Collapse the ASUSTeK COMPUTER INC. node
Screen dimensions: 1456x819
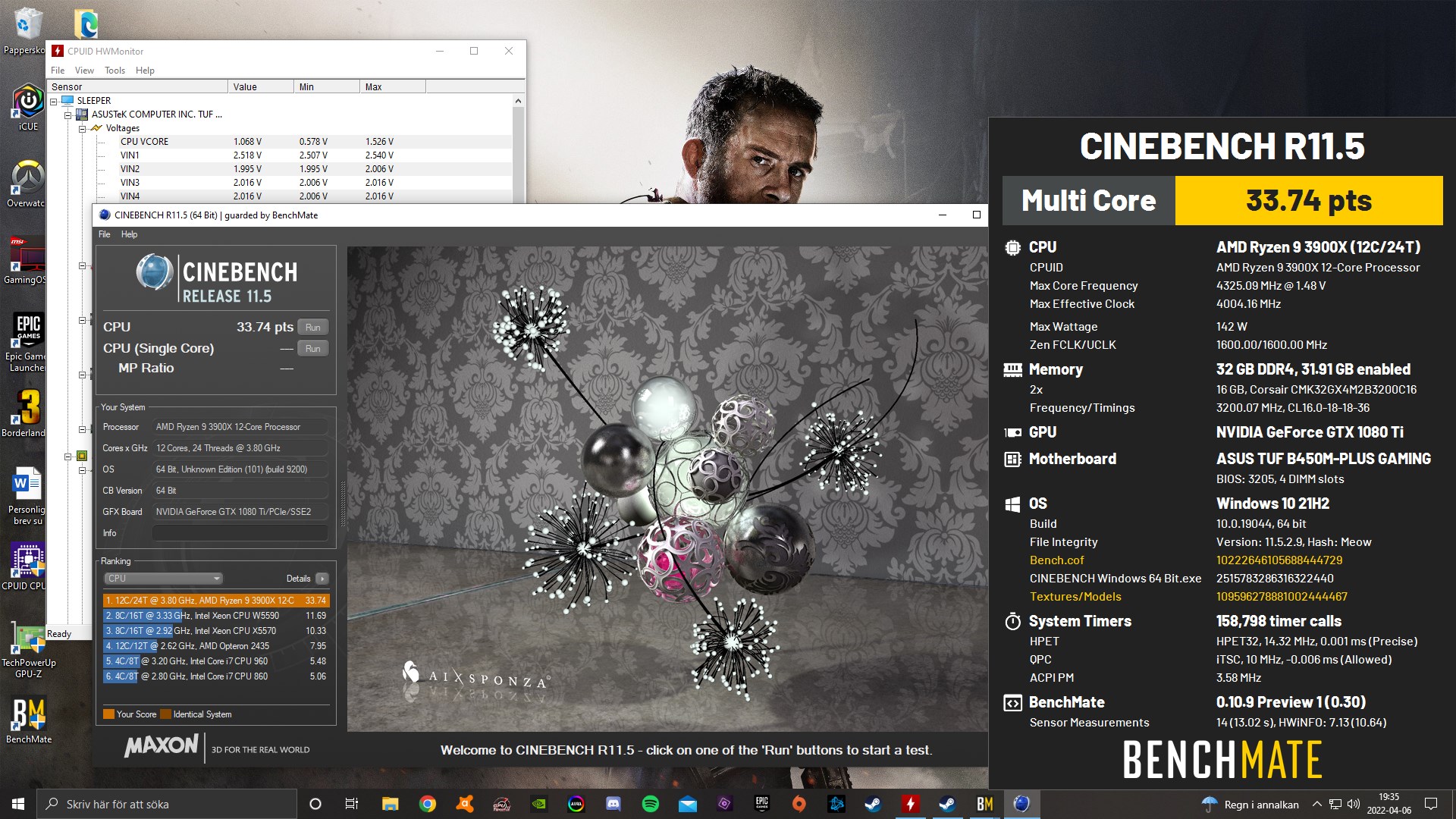(x=68, y=115)
